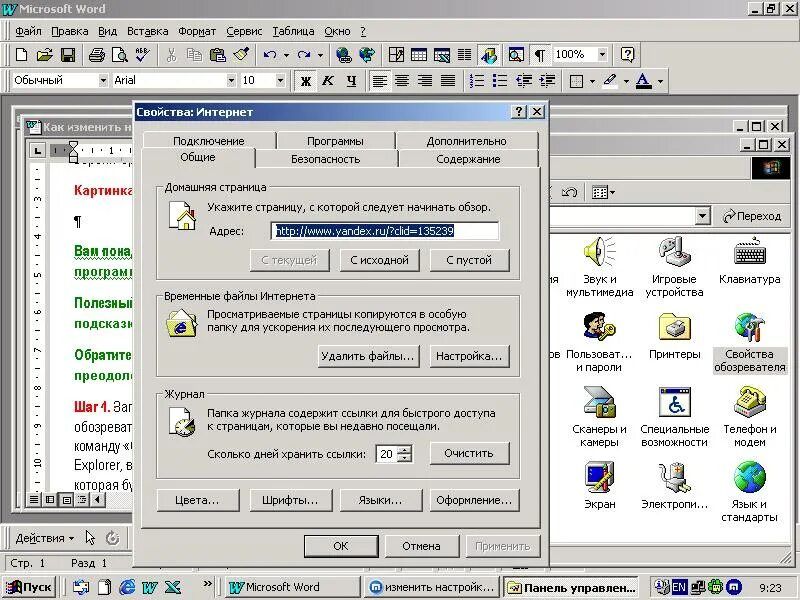800x600 pixels.
Task: Select the Телефон и модем icon
Action: pos(749,417)
